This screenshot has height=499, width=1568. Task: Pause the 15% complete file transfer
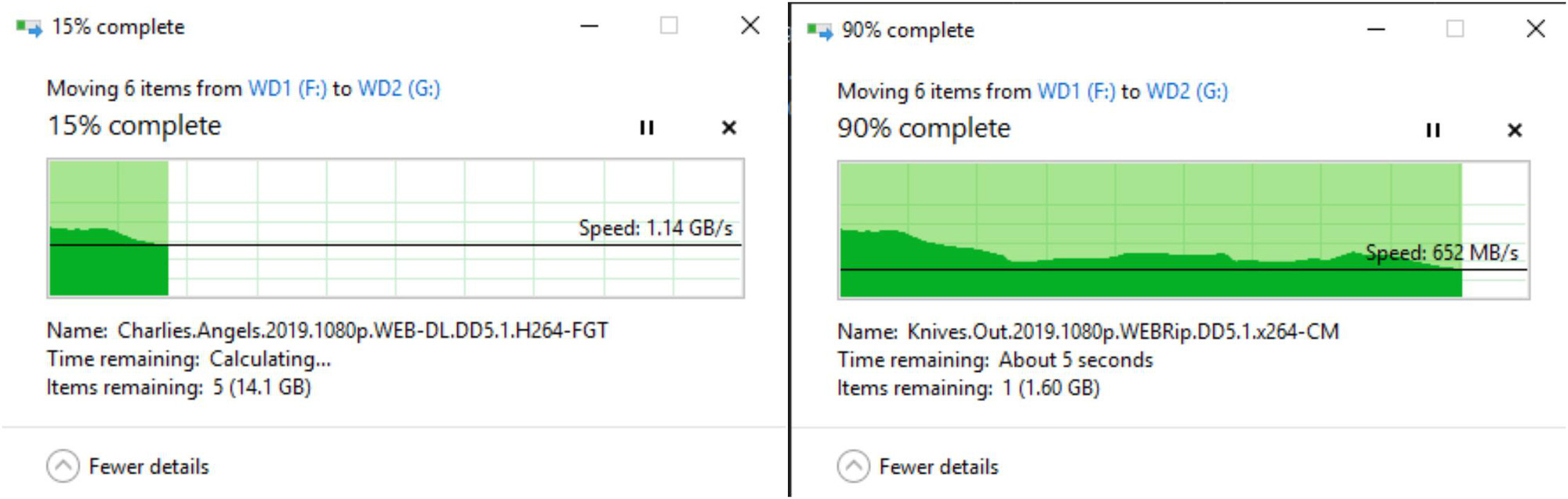click(x=646, y=128)
